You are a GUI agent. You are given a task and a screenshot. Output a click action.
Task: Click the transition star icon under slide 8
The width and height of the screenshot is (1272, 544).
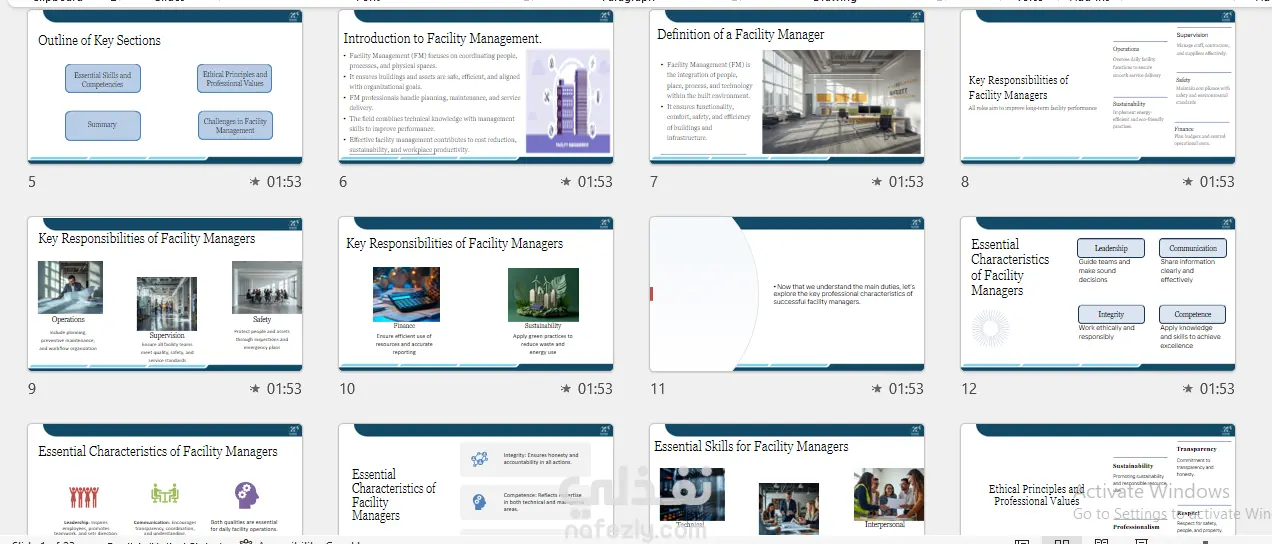(1188, 182)
